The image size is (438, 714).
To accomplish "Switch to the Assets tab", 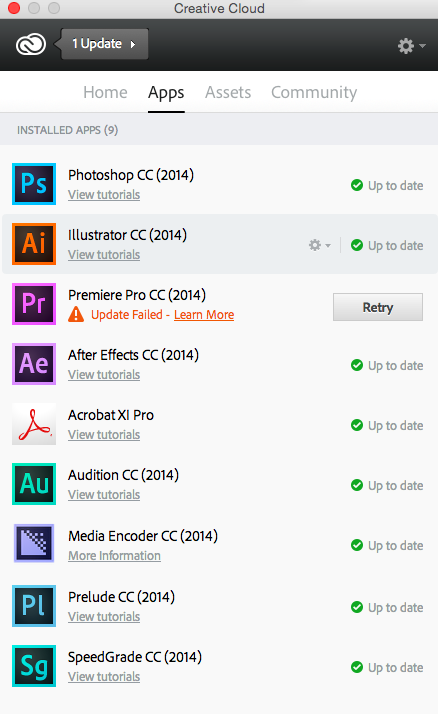I will coord(228,92).
